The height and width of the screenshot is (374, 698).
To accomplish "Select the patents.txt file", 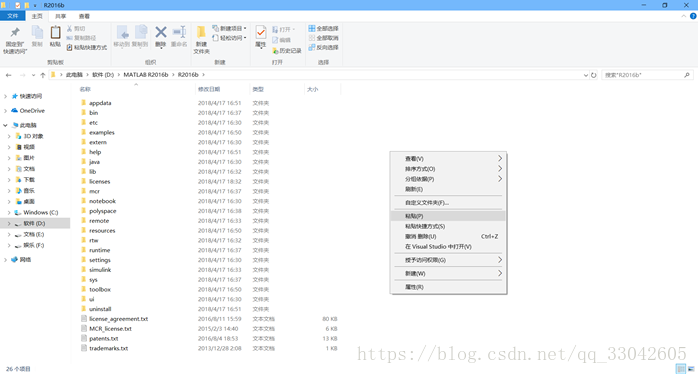I will [x=209, y=338].
